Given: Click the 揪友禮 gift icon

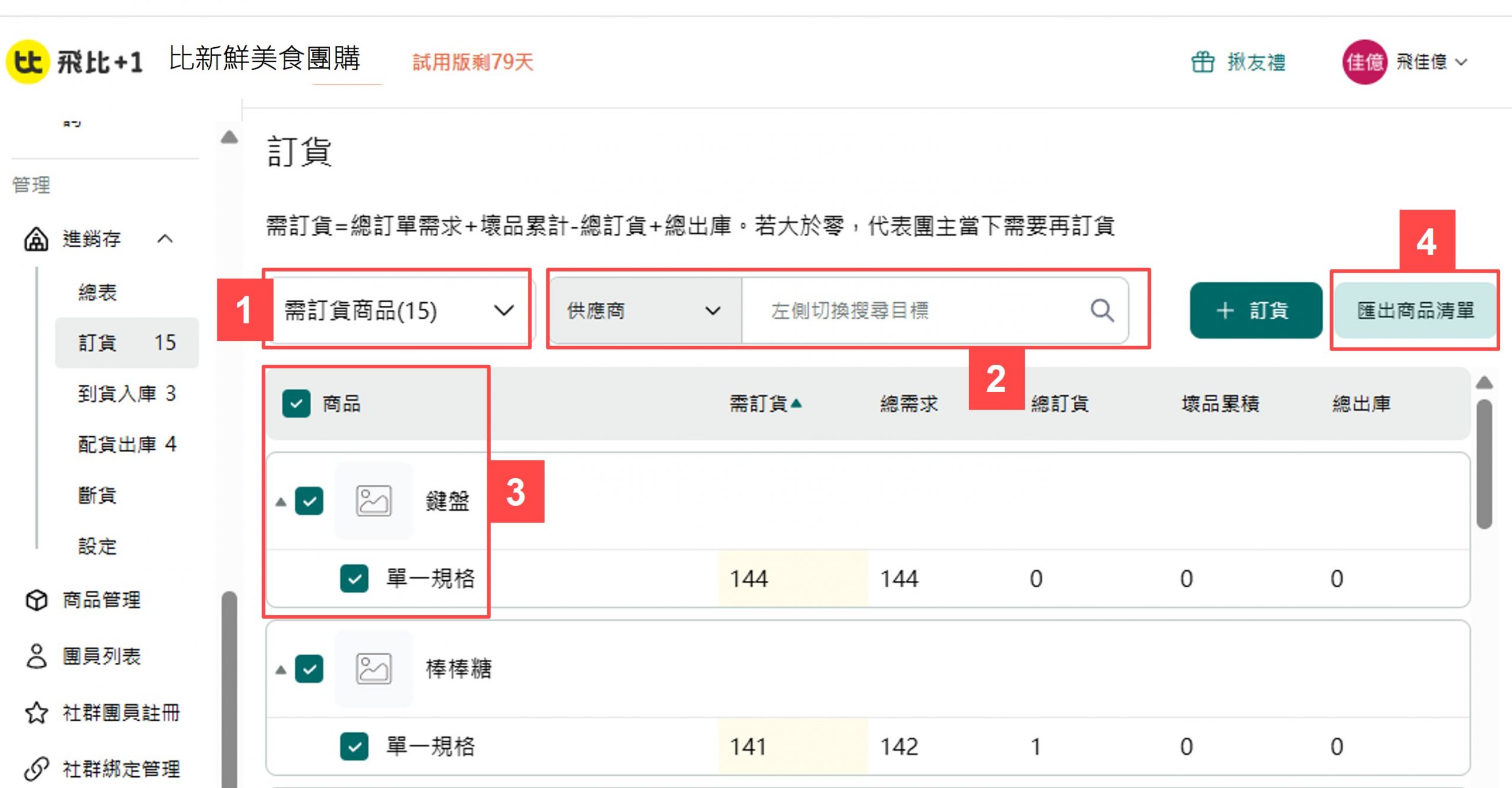Looking at the screenshot, I should [1203, 62].
